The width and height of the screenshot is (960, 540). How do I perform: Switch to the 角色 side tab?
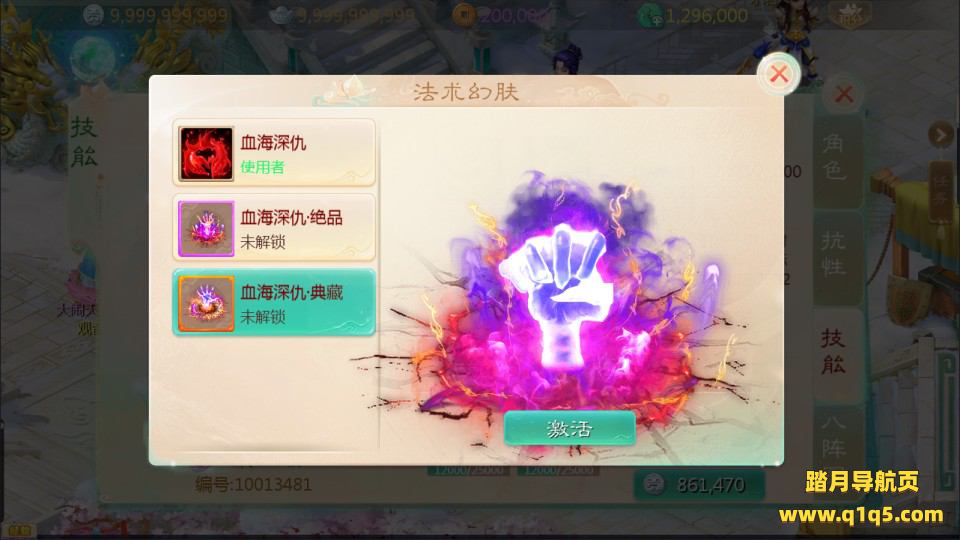[834, 157]
